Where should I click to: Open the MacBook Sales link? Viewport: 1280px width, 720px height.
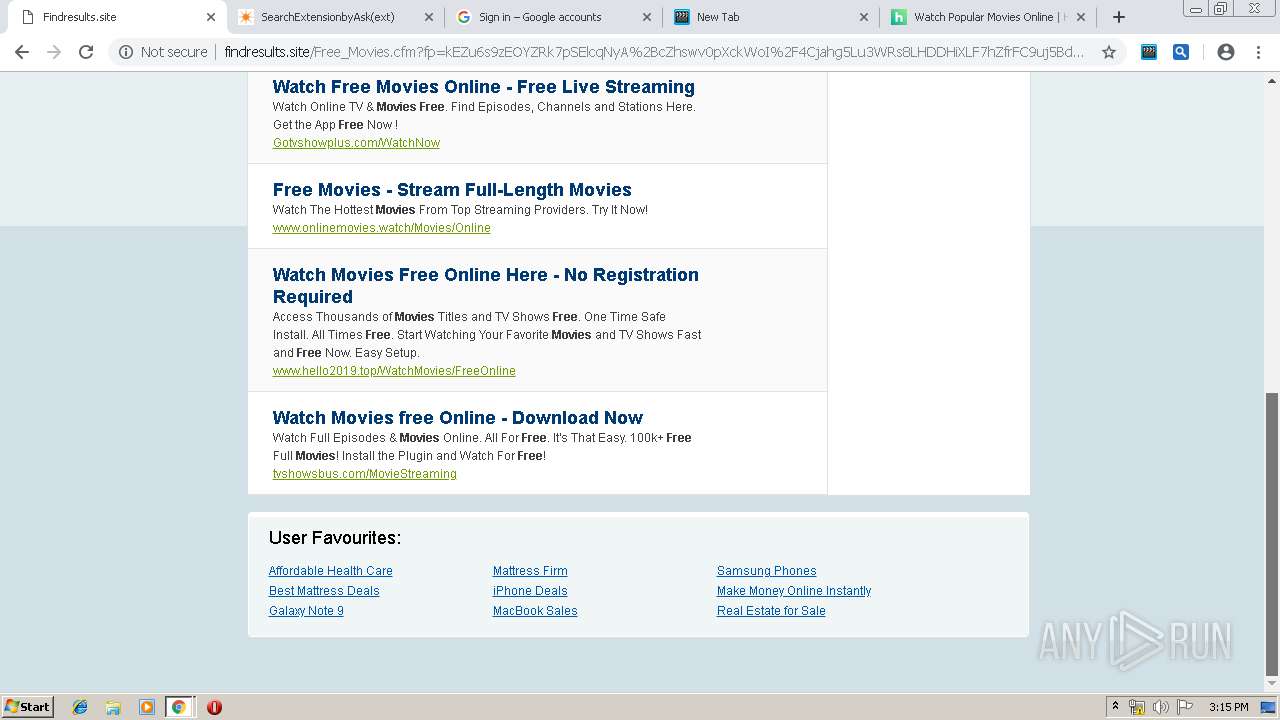click(535, 611)
